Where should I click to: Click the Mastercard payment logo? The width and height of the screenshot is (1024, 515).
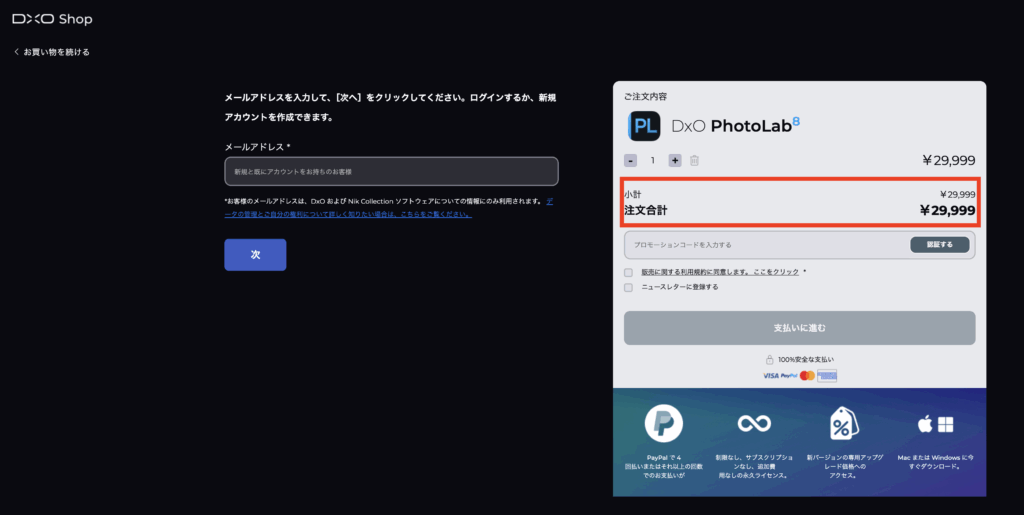coord(807,376)
